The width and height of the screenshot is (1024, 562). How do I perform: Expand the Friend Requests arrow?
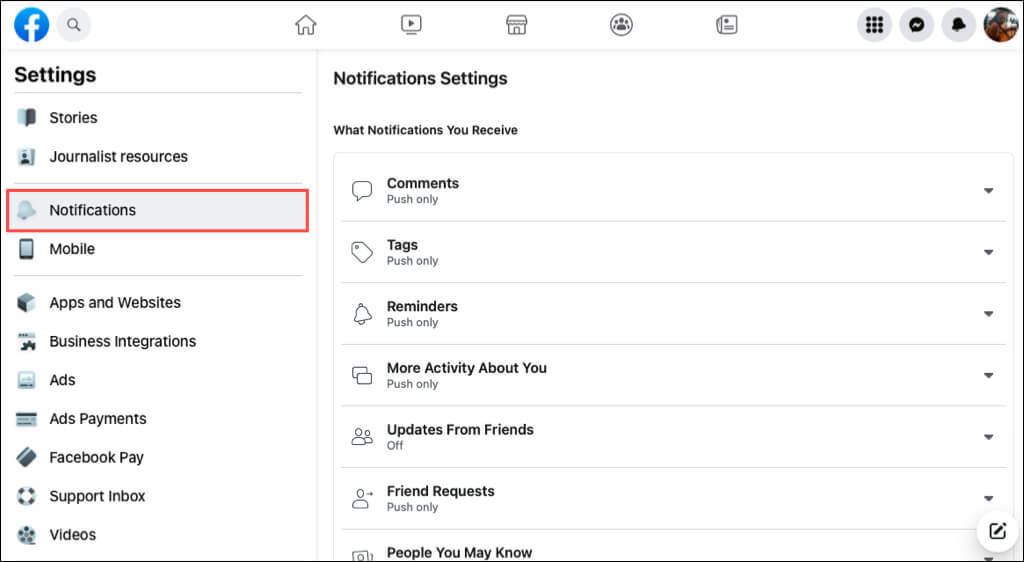point(989,498)
